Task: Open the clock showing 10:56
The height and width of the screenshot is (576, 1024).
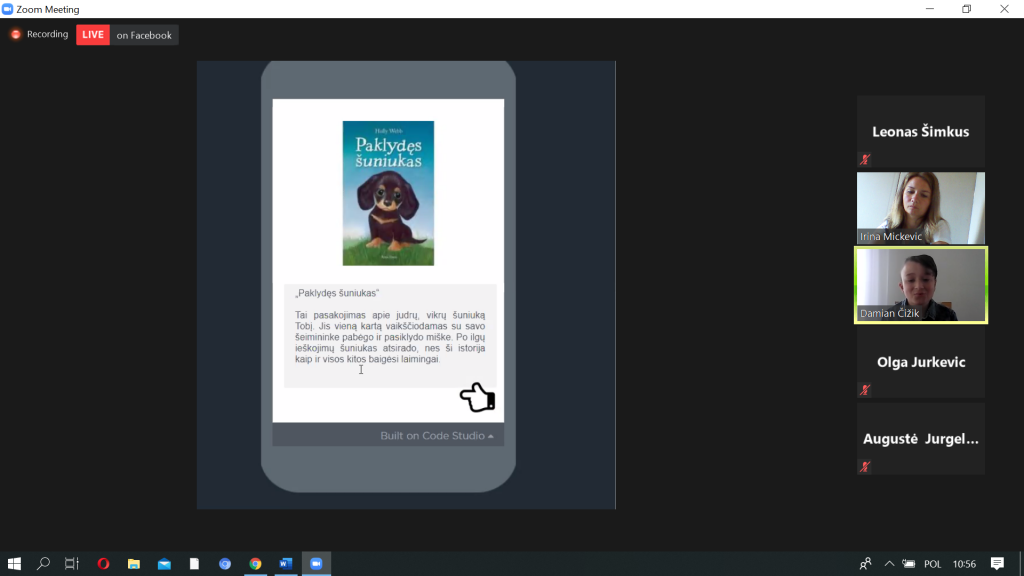Action: (x=964, y=564)
